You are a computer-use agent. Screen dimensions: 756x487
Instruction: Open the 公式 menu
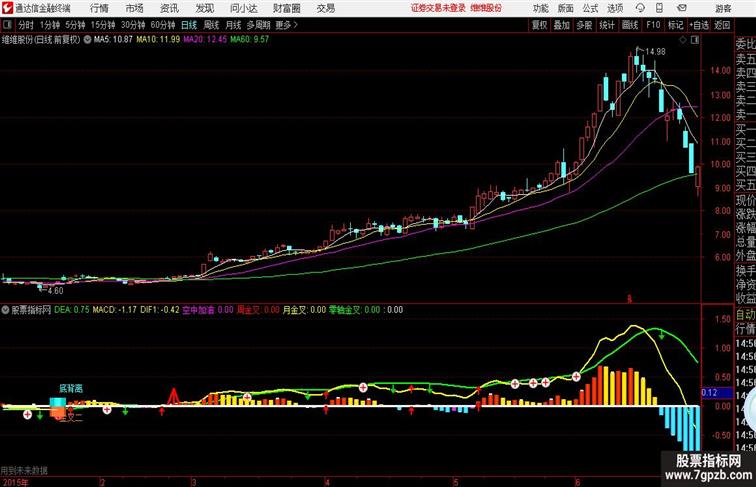[x=590, y=8]
